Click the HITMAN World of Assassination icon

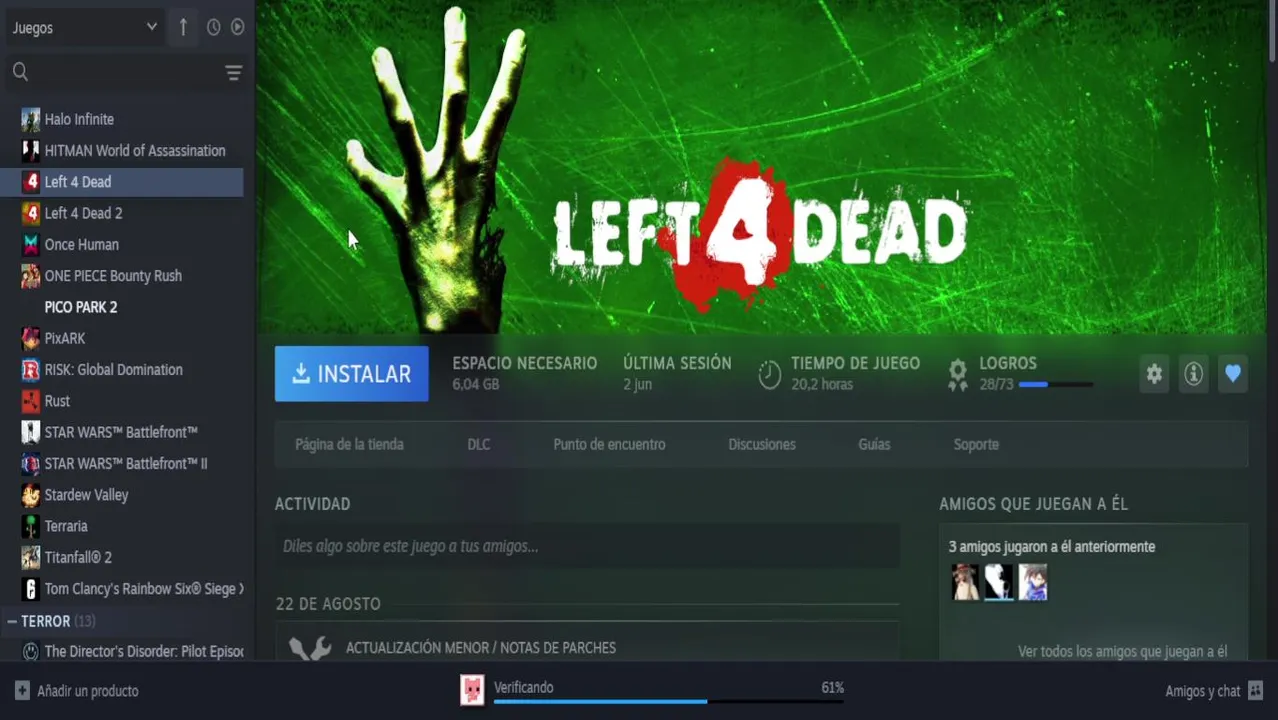click(31, 150)
